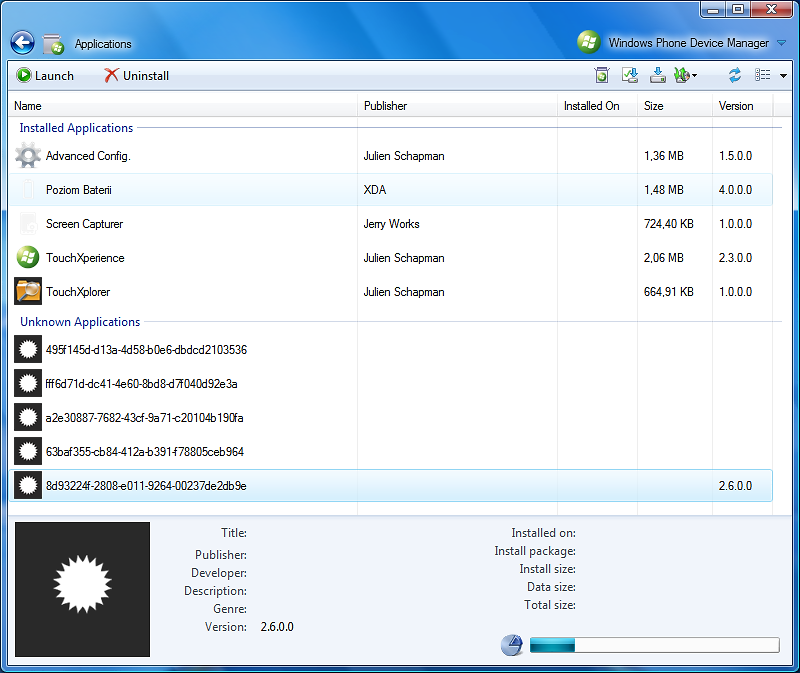Click the checkmark with download arrow toolbar icon

630,75
